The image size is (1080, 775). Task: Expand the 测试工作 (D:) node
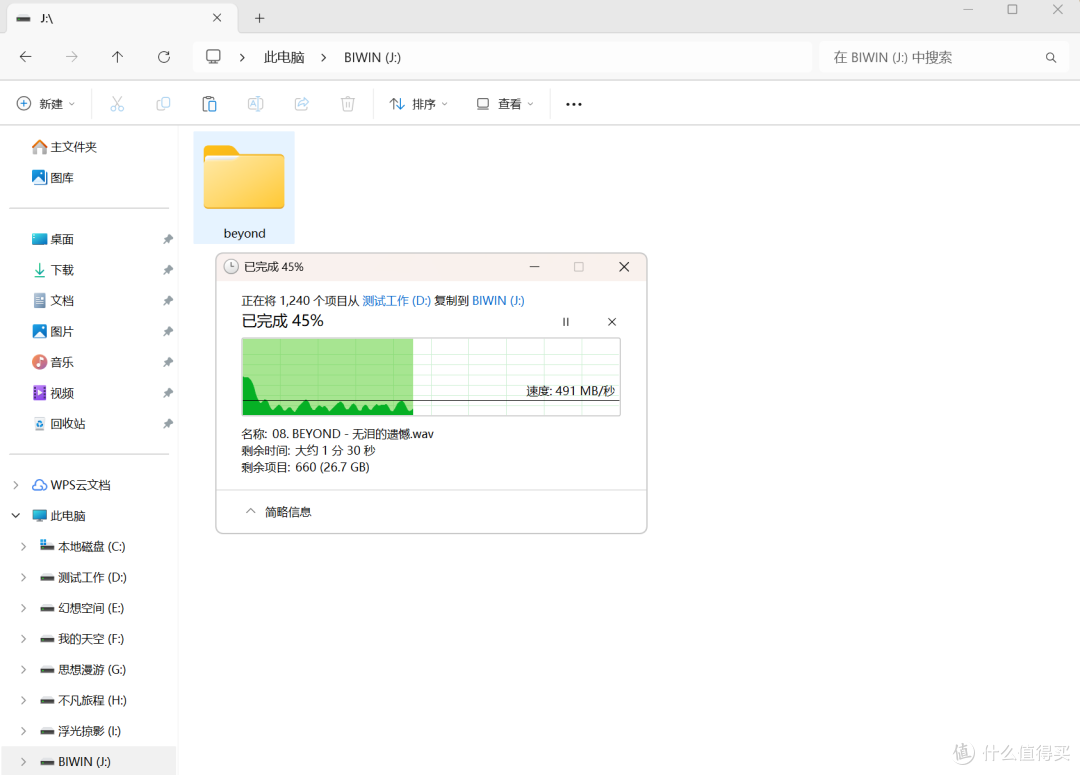[23, 577]
